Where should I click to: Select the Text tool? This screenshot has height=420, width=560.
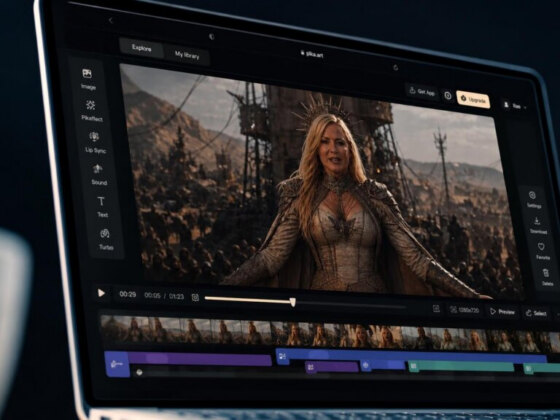pos(101,206)
